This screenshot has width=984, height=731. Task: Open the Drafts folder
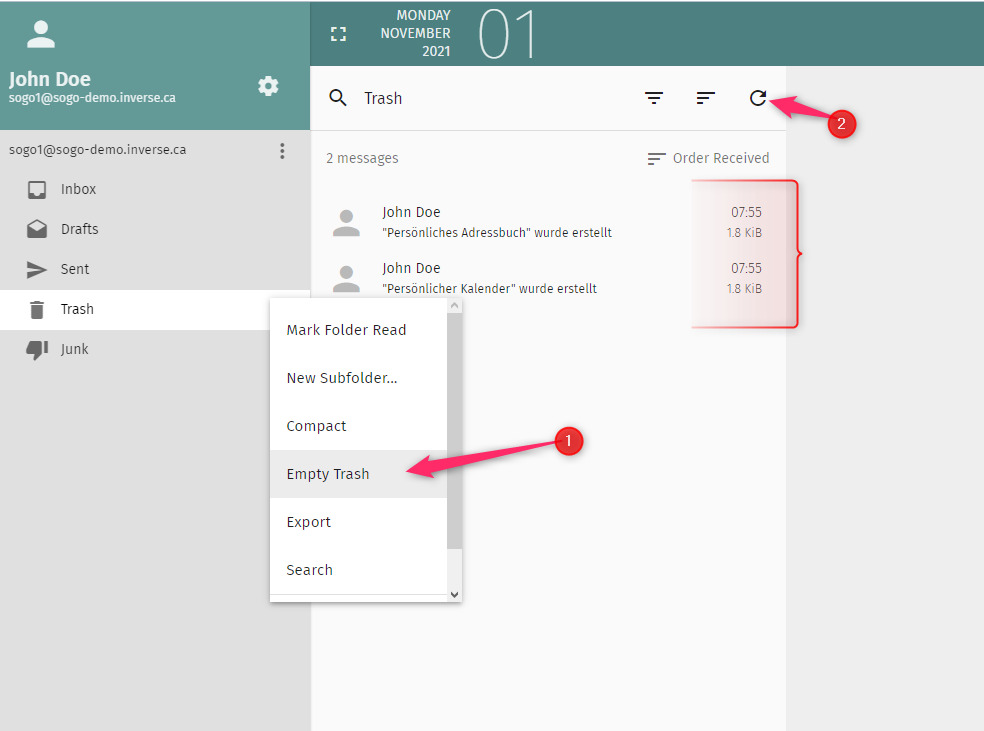click(x=79, y=229)
